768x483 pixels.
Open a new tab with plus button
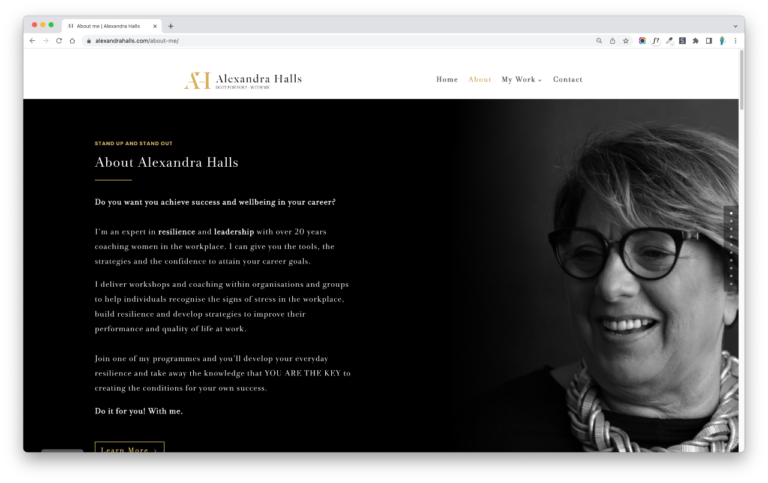170,26
